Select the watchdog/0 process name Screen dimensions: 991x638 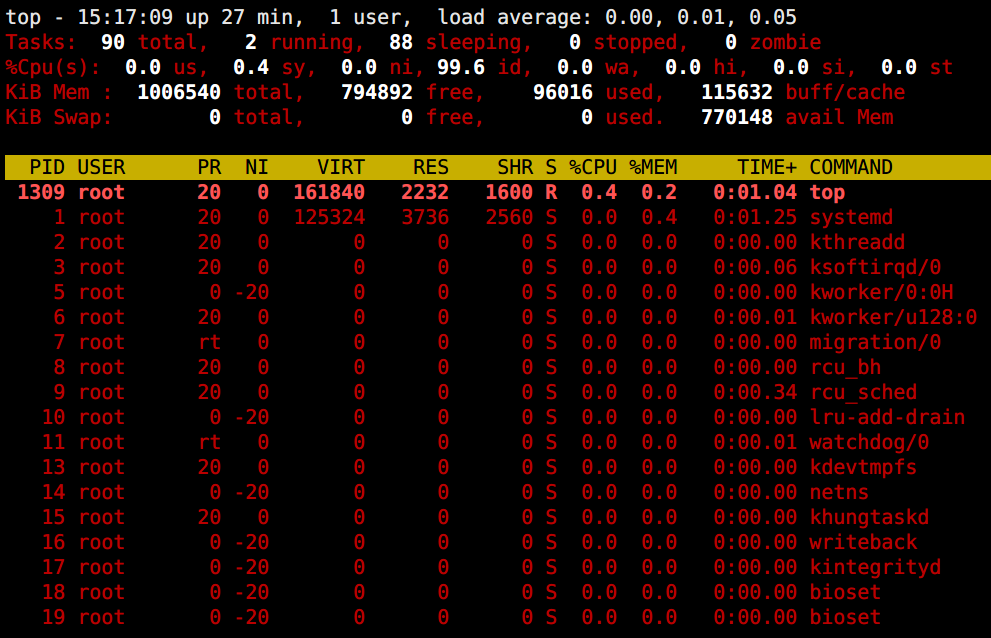869,442
